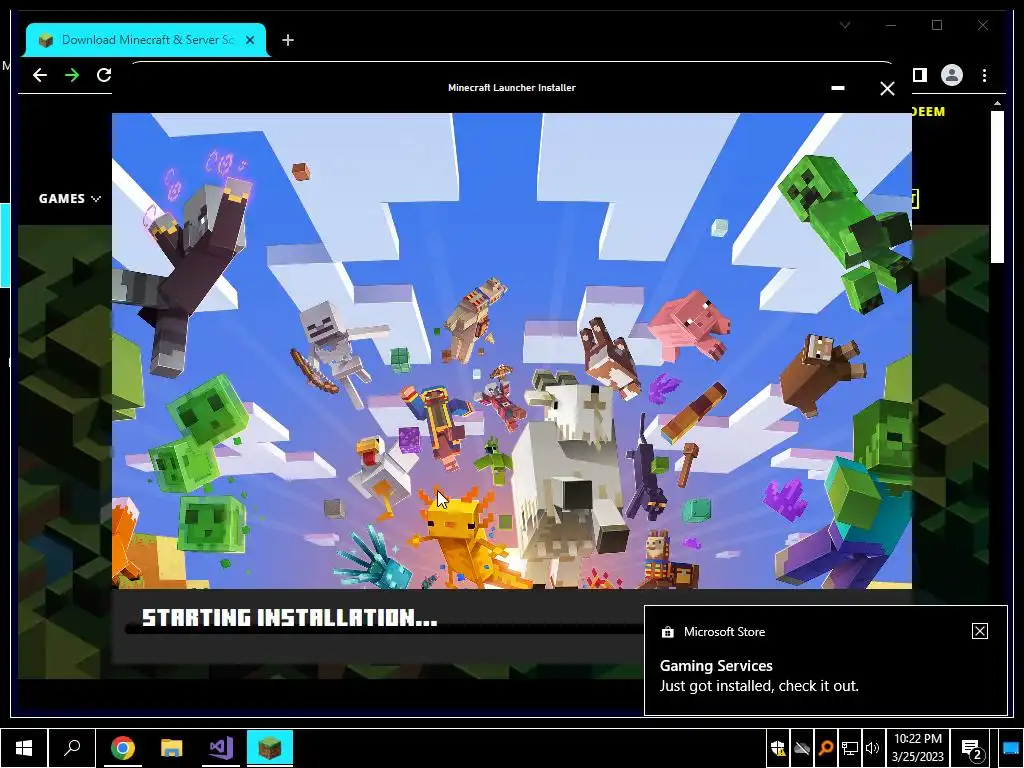Viewport: 1024px width, 768px height.
Task: Click the webpage vertical scrollbar thumb
Action: 997,187
